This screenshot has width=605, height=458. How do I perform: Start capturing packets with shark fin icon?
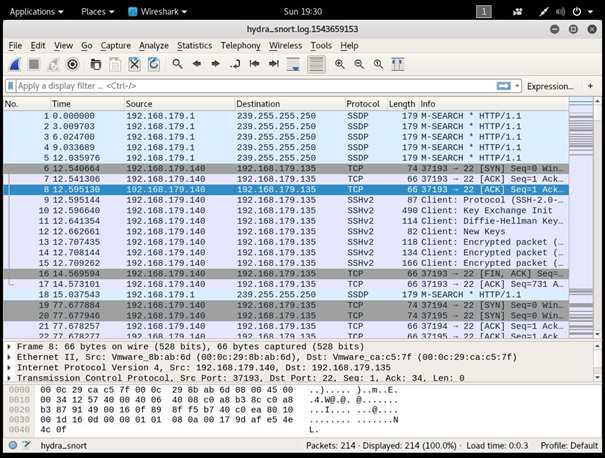pyautogui.click(x=15, y=64)
